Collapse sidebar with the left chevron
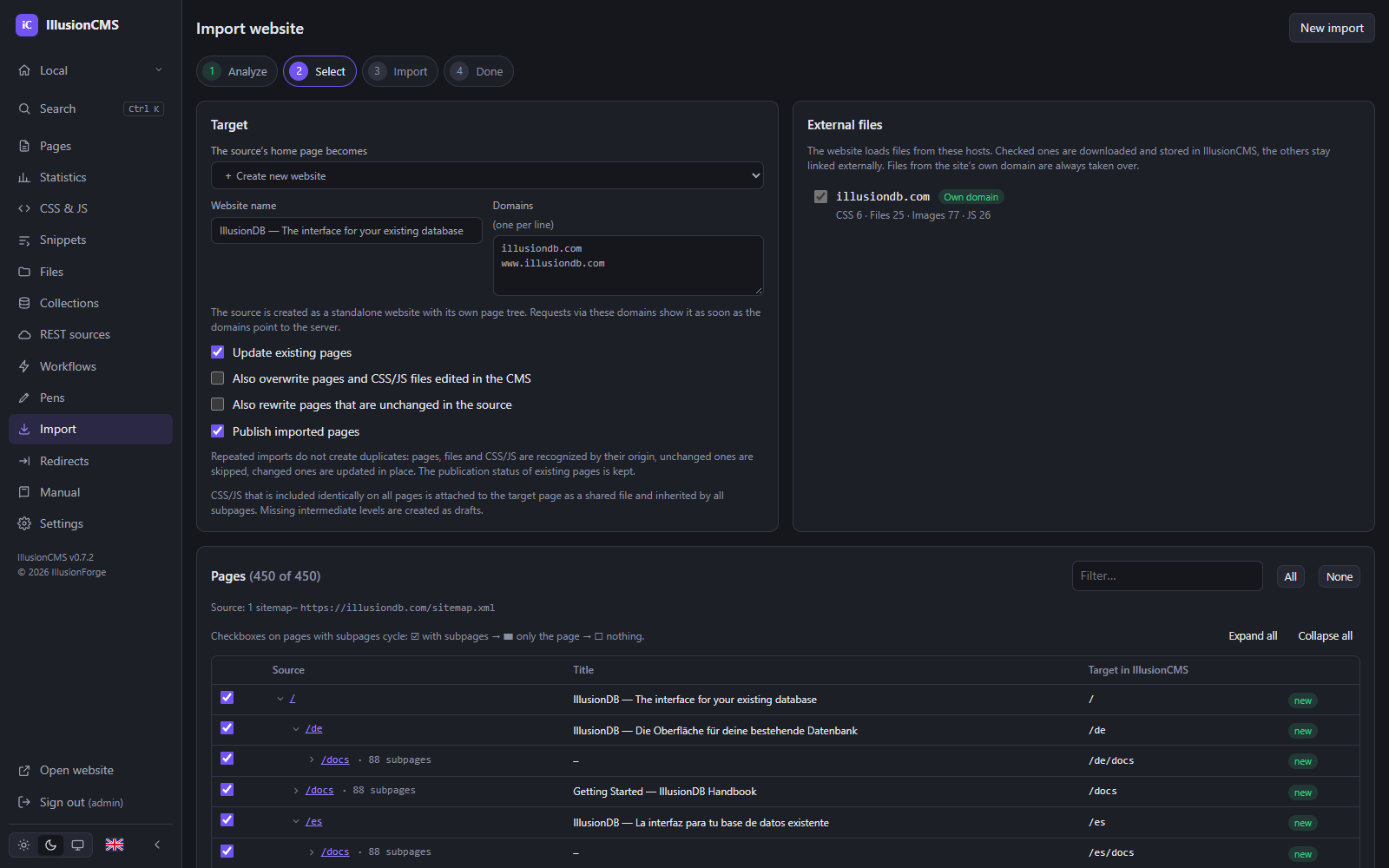Viewport: 1389px width, 868px height. (157, 845)
